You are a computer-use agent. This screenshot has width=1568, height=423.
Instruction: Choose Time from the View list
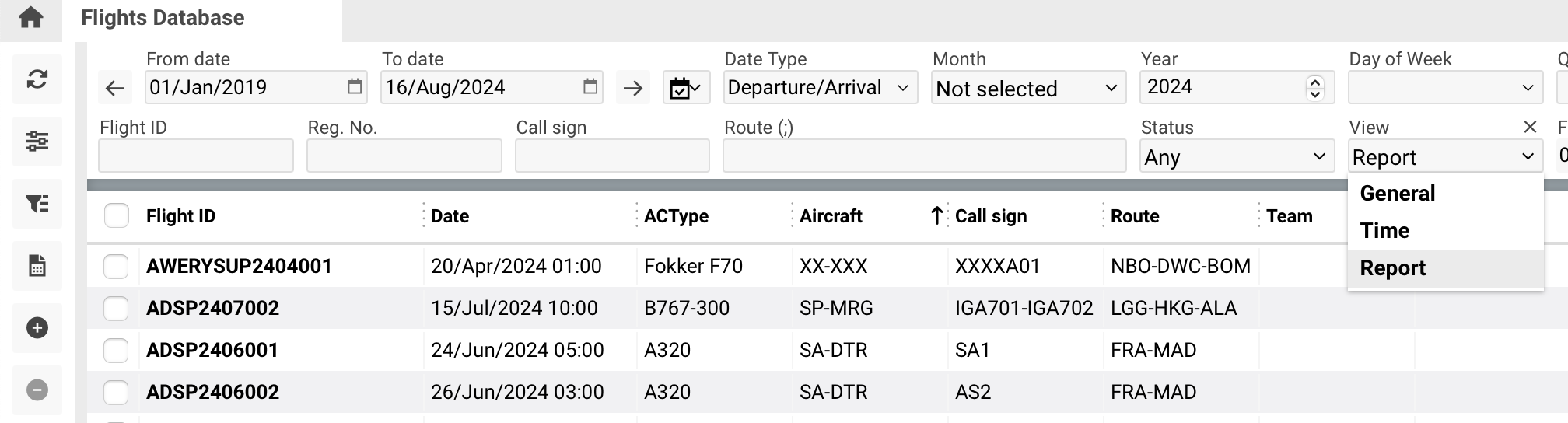(1384, 230)
